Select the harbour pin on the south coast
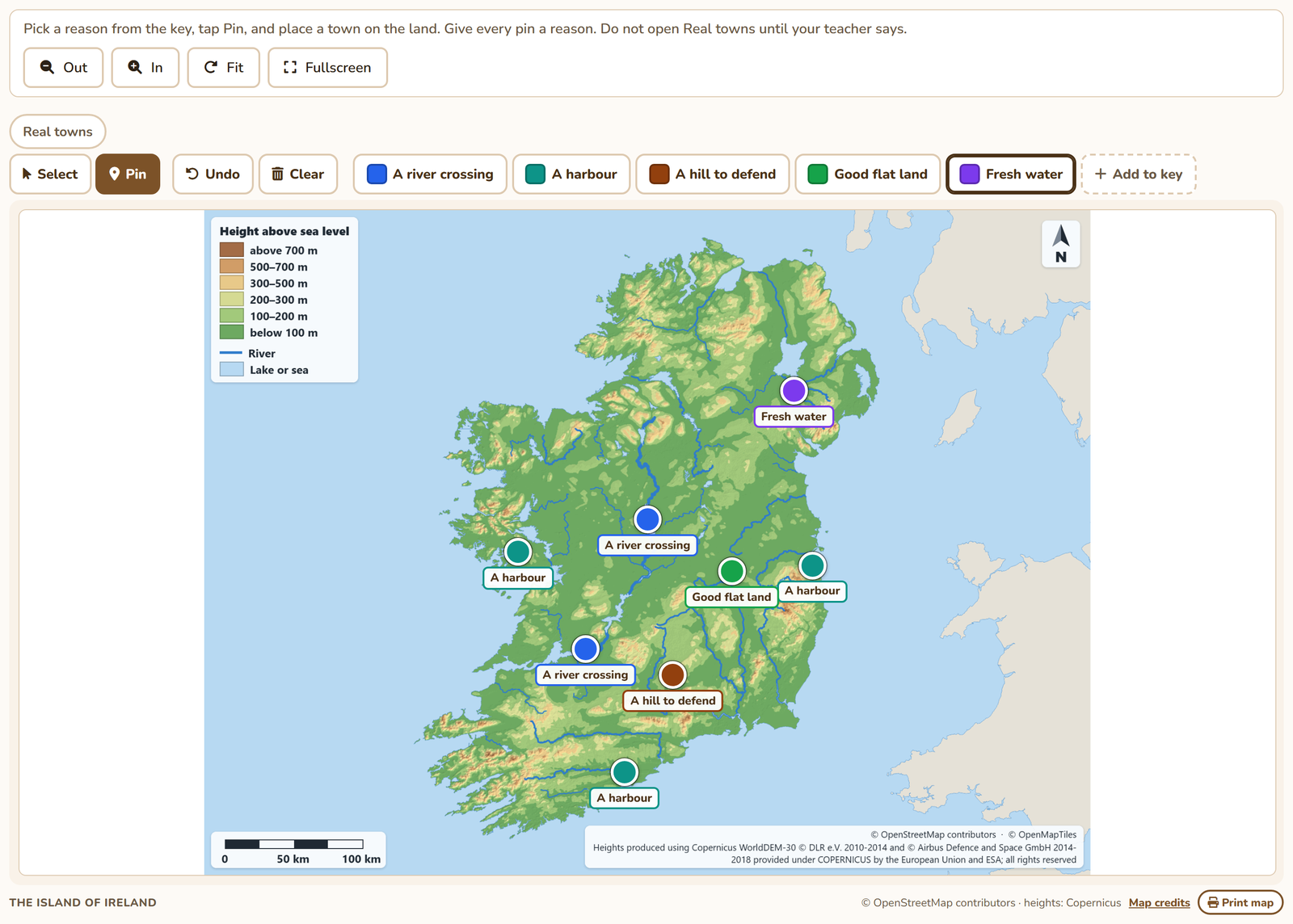This screenshot has width=1293, height=924. pyautogui.click(x=624, y=772)
